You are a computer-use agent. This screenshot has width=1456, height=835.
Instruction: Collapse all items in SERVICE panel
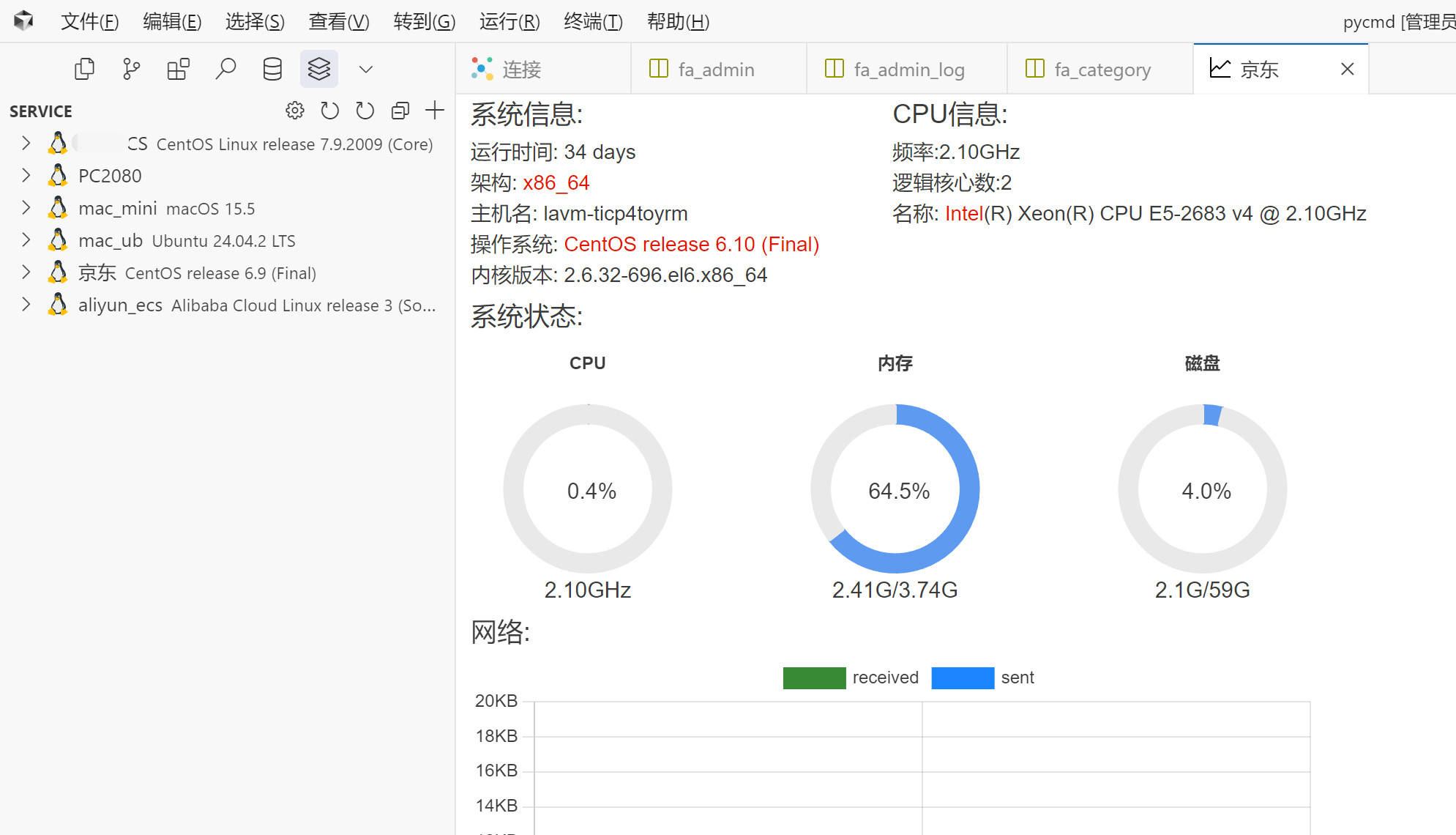[x=400, y=111]
